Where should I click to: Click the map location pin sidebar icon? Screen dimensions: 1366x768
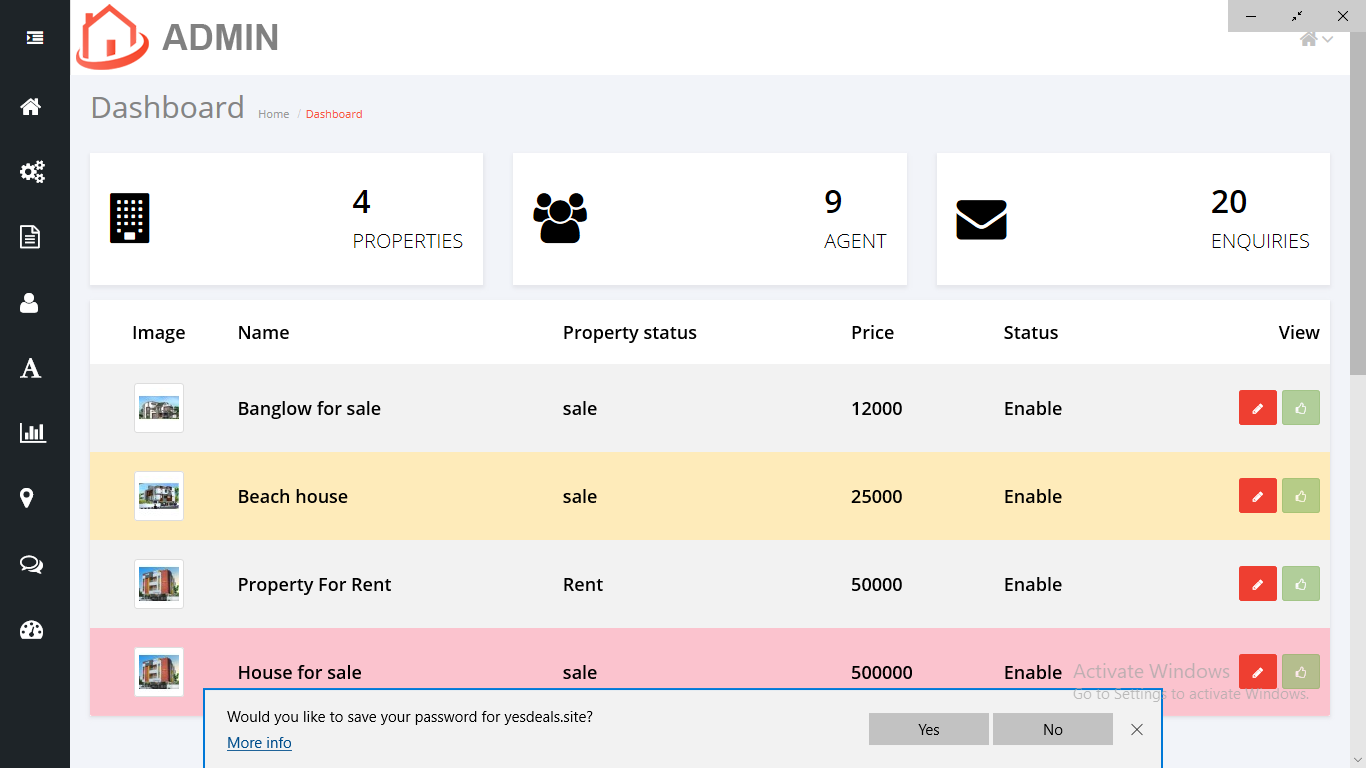coord(27,498)
